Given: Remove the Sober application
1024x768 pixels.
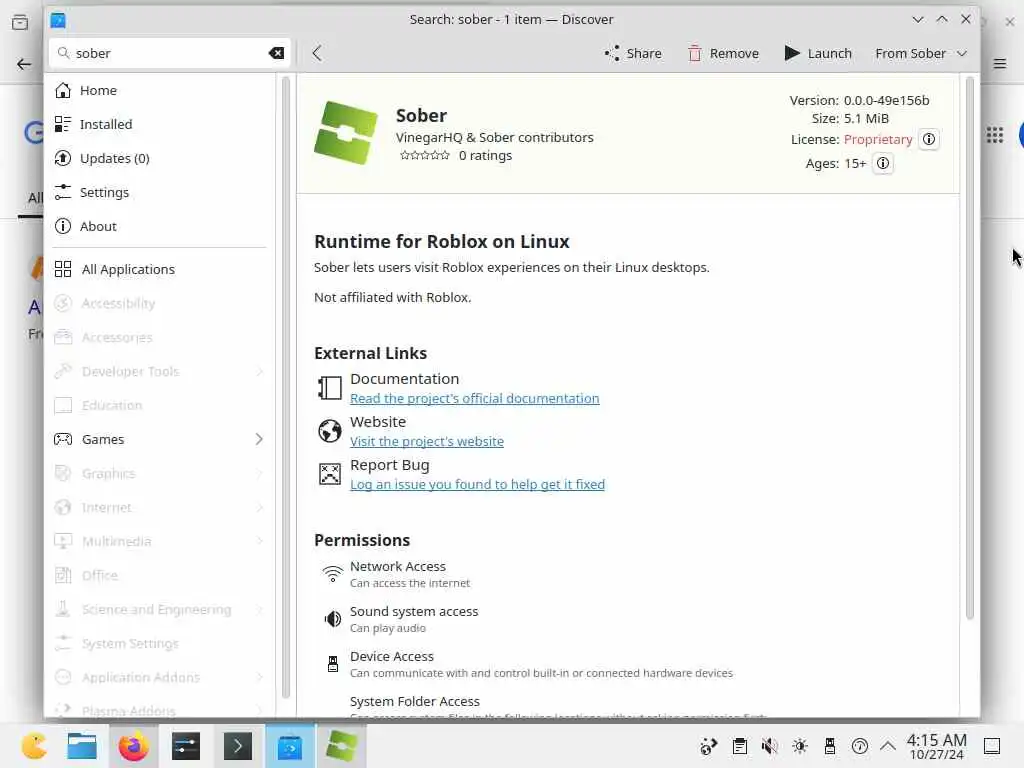Looking at the screenshot, I should 723,53.
